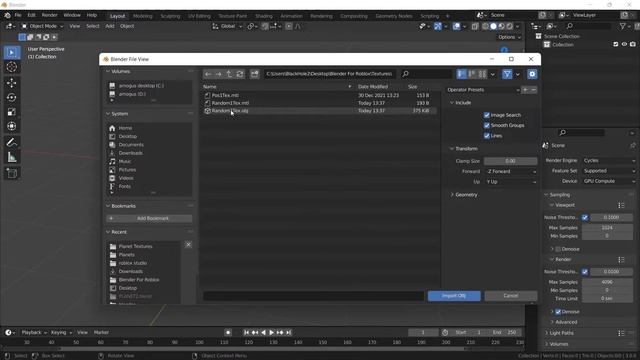Select the Measure tool
The image size is (640, 360).
coord(12,157)
